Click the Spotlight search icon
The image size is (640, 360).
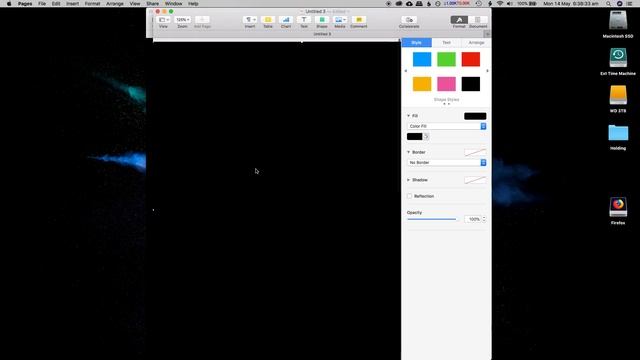coord(609,4)
